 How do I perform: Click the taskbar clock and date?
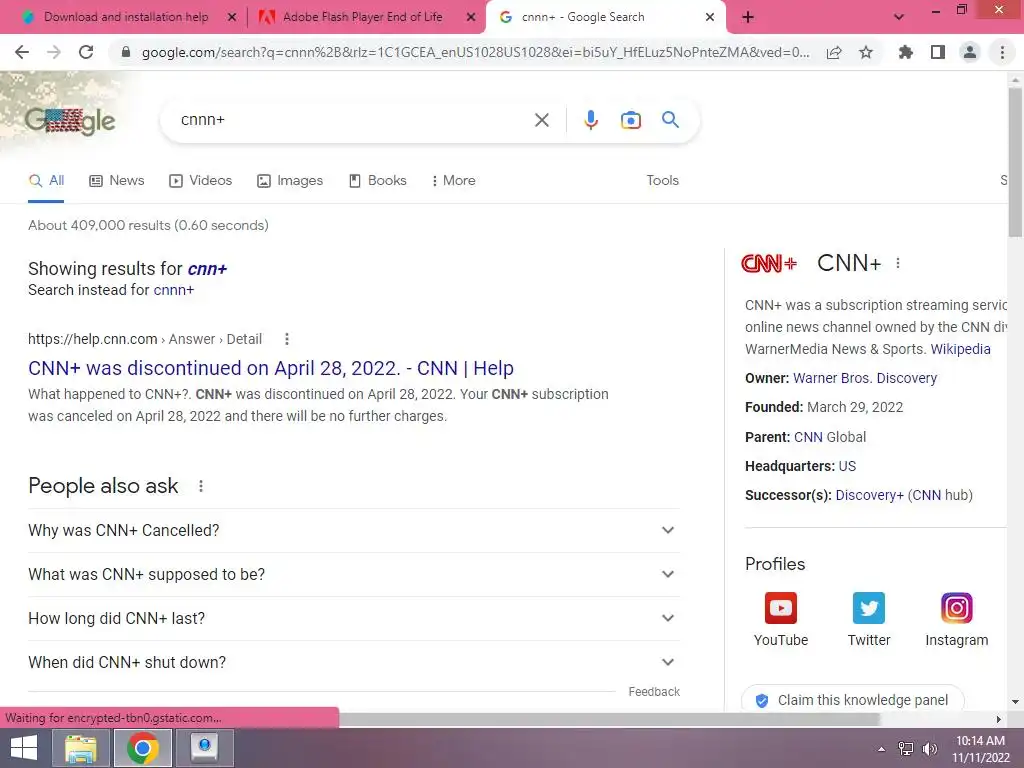click(980, 749)
